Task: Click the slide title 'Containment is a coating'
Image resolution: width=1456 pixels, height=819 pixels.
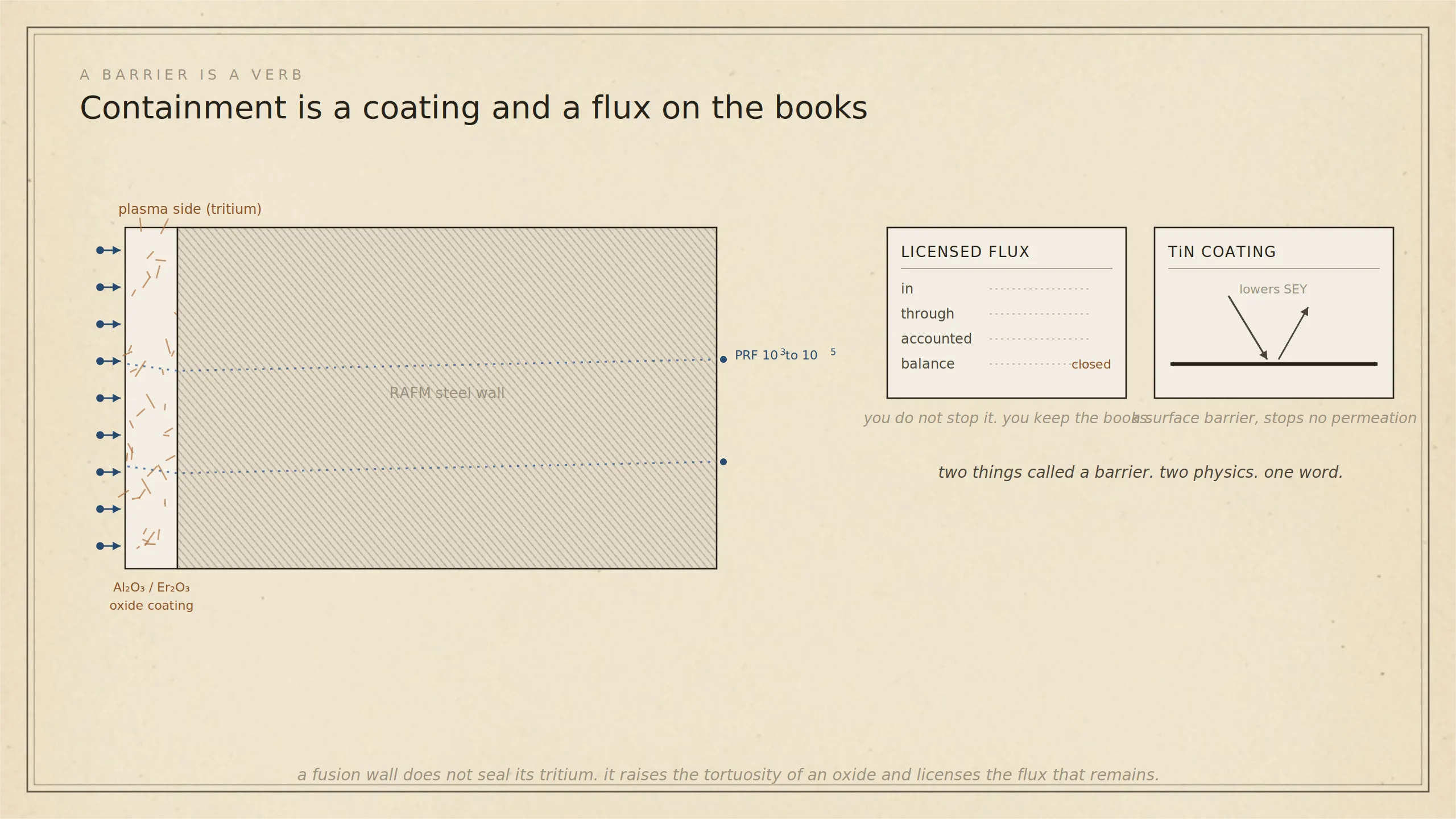Action: [x=473, y=108]
